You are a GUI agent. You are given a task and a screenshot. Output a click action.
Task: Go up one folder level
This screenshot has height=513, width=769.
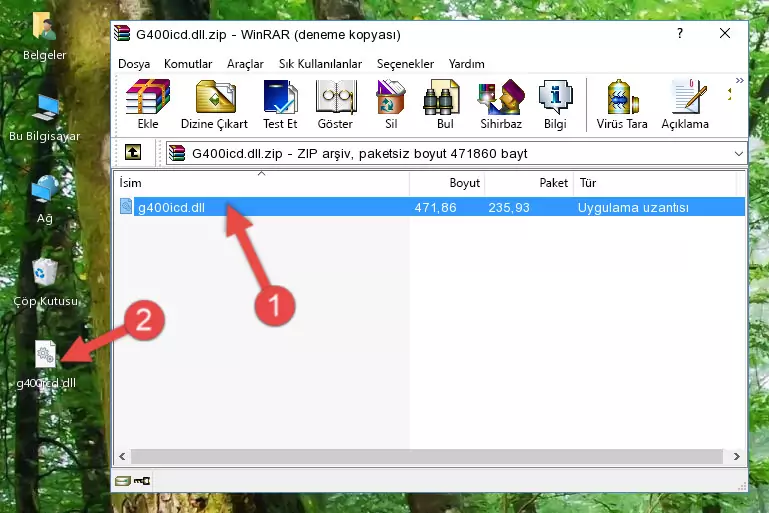(x=133, y=153)
